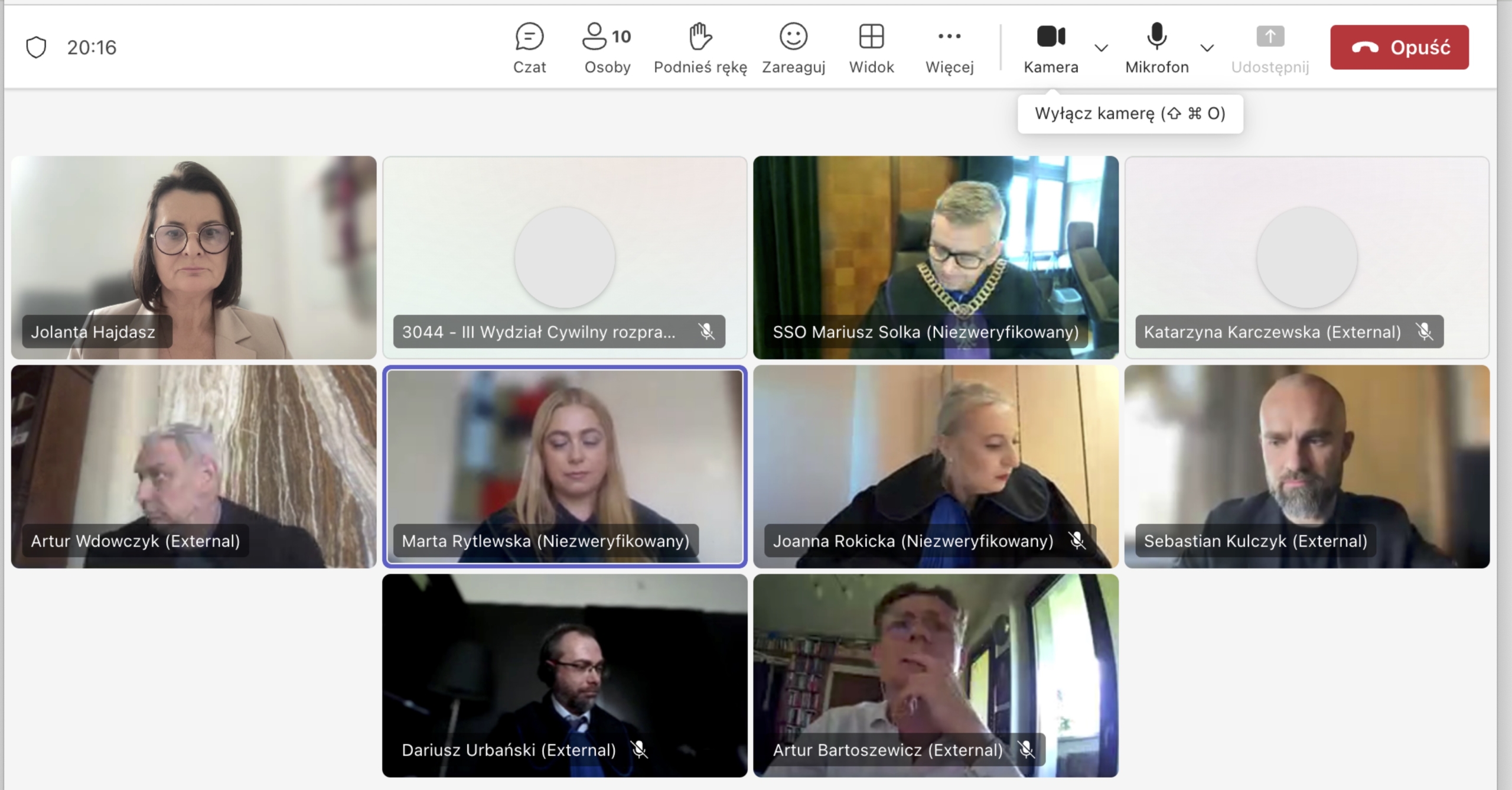Click Marta Rytlewska (Niezweryfikowany) name label

545,541
